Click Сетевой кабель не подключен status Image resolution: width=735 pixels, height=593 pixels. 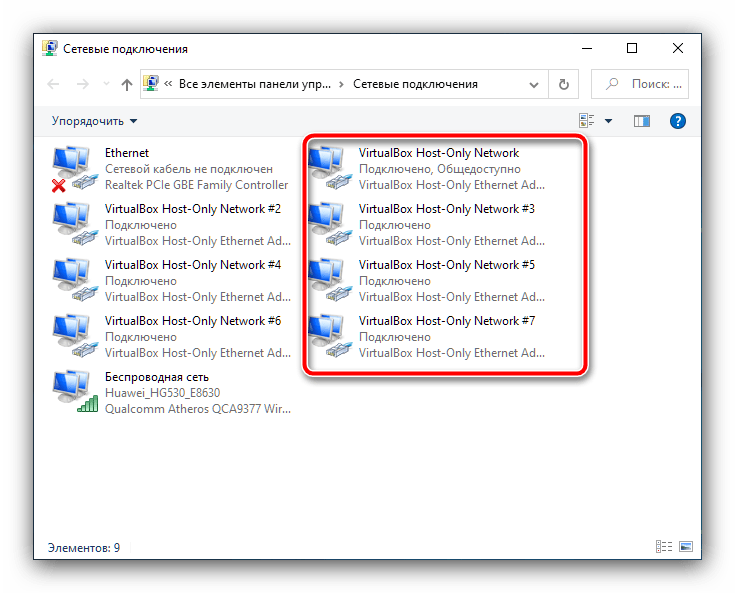point(189,169)
